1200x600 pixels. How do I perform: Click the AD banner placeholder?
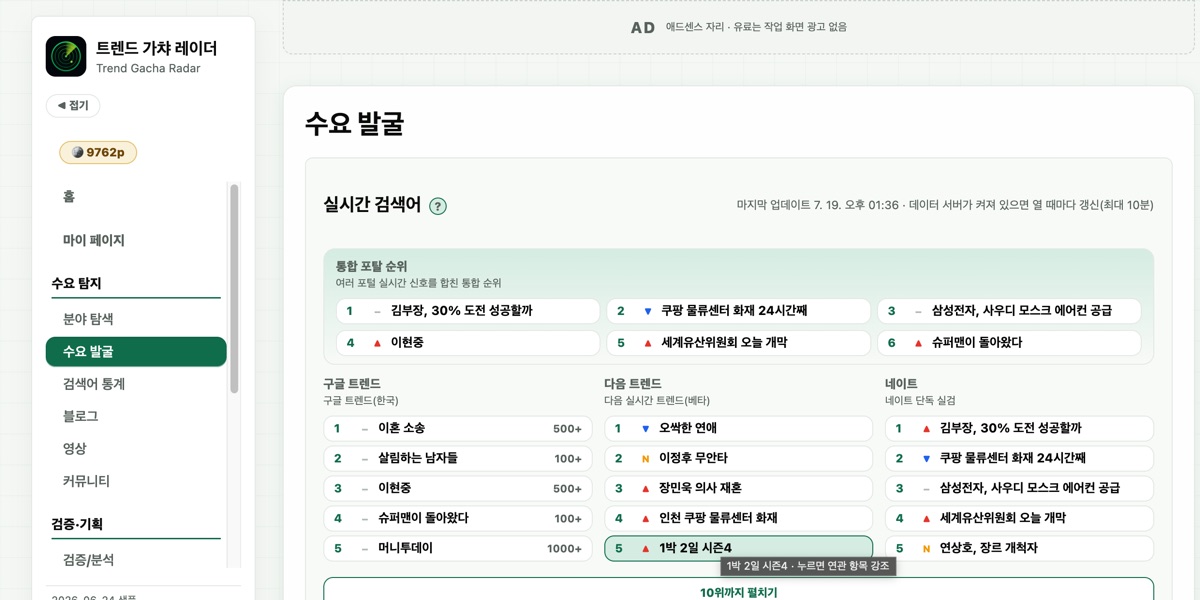coord(738,27)
